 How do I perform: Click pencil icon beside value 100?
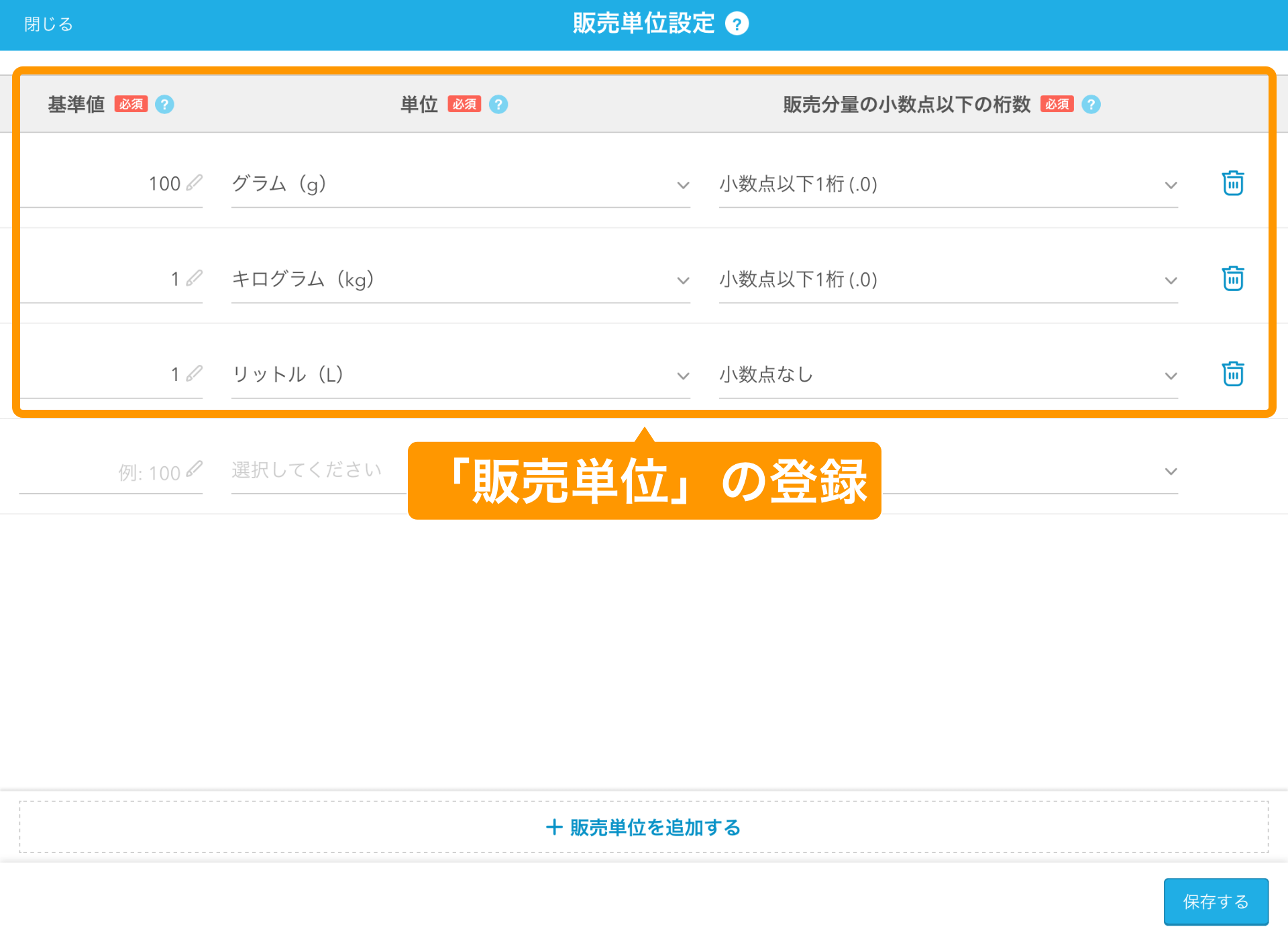[194, 182]
